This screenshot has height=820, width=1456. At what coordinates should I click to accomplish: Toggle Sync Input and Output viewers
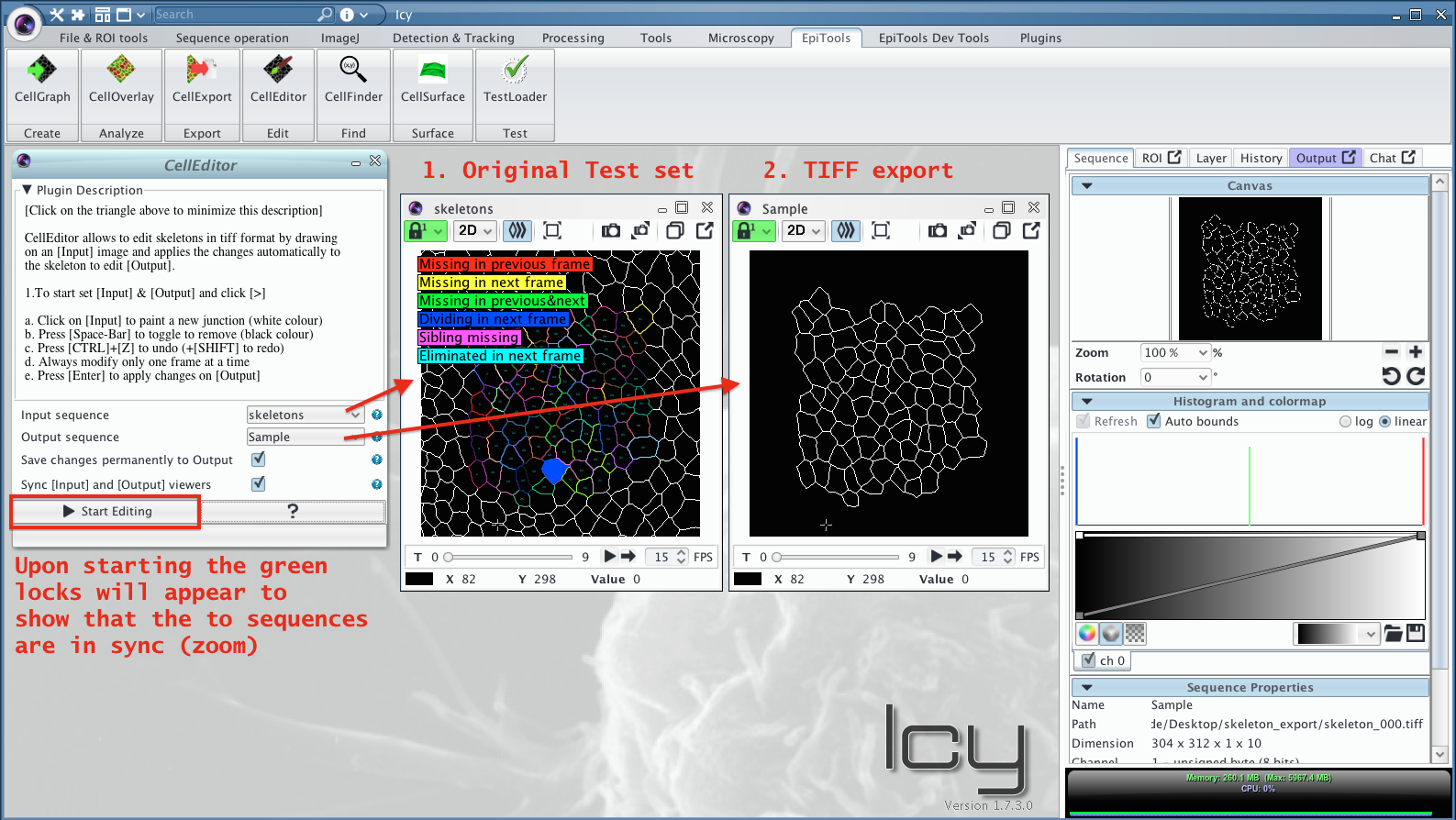tap(259, 483)
